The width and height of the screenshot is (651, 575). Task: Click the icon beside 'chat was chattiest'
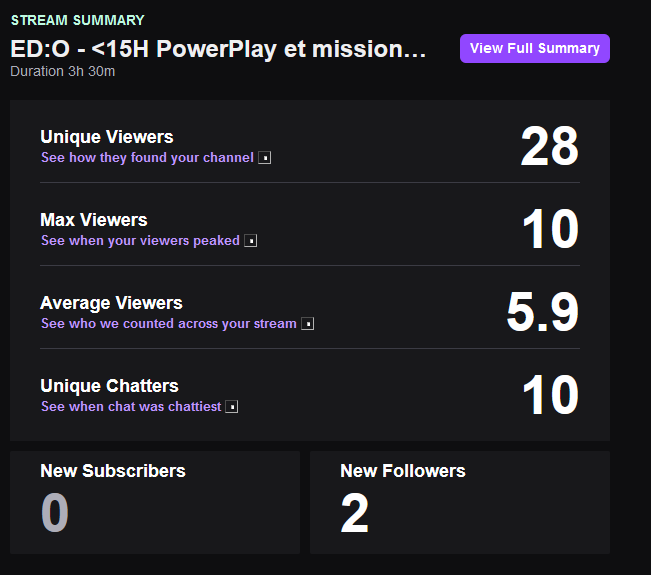coord(232,407)
